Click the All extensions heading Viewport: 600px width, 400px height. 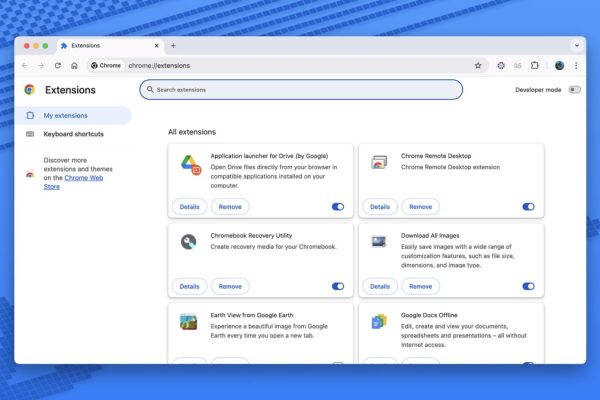(x=192, y=132)
